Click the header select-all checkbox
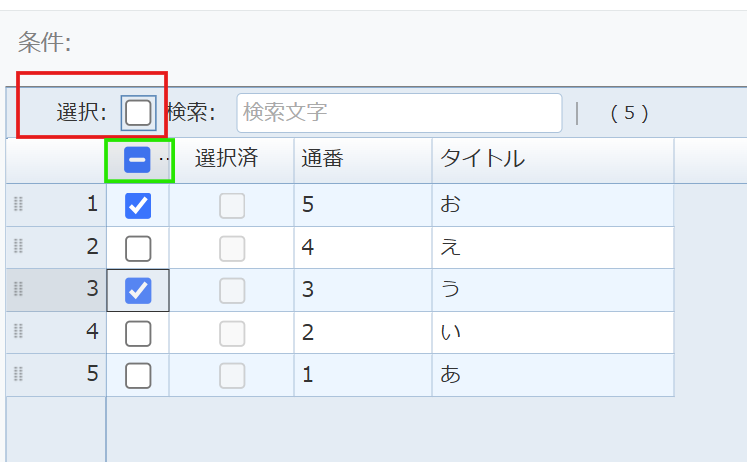Screen dimensions: 747x462 [138, 160]
